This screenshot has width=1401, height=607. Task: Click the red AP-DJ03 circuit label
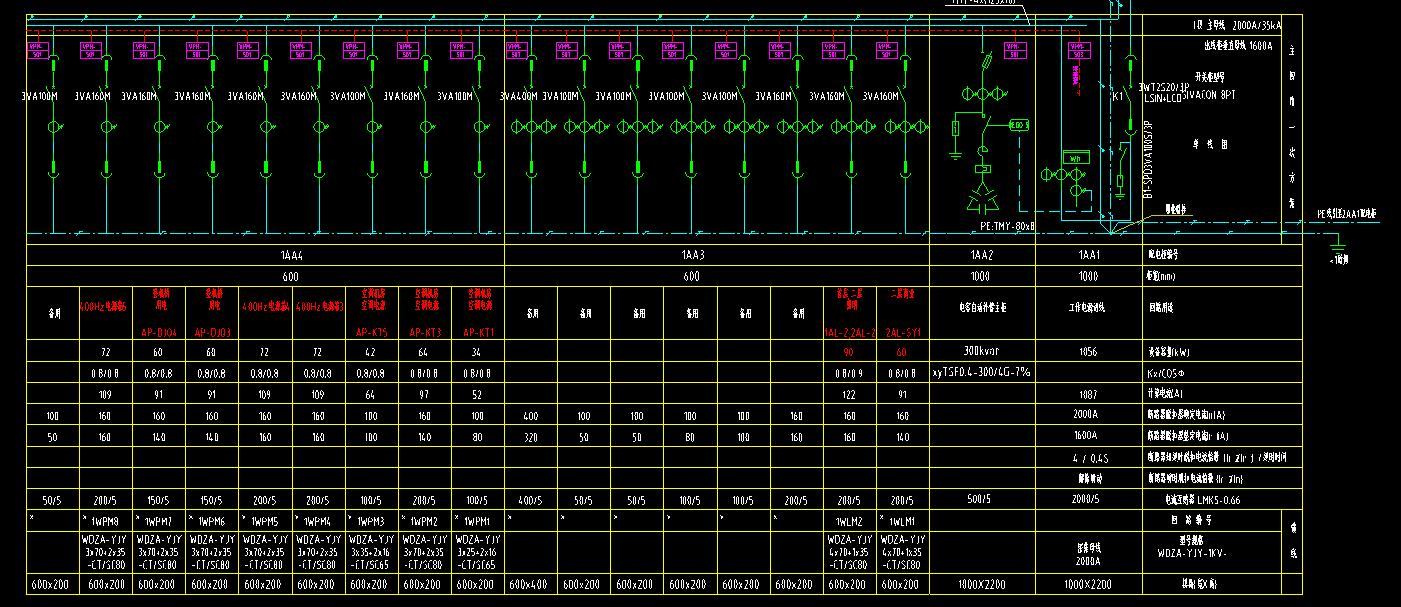click(212, 332)
